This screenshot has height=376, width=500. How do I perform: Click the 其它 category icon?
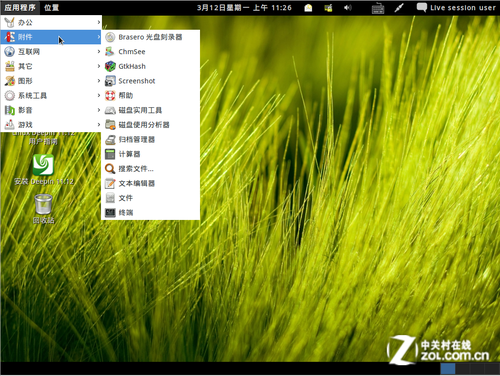(10, 66)
